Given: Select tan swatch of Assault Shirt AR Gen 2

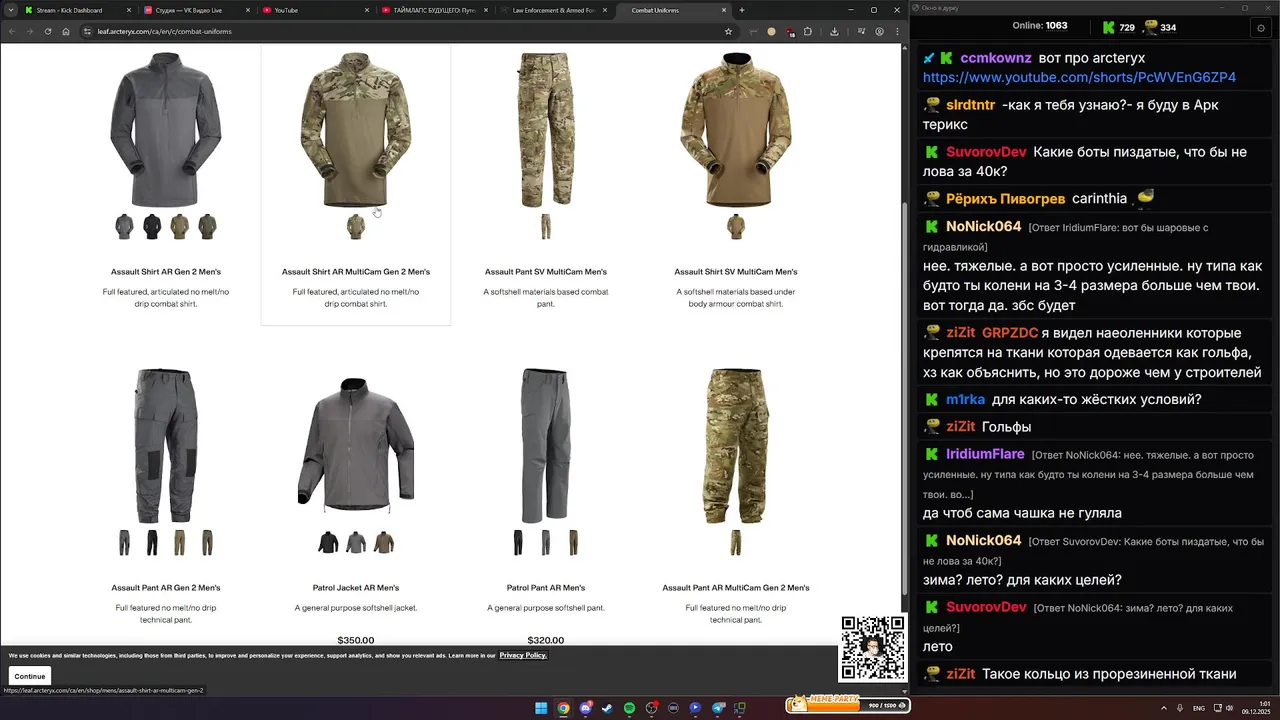Looking at the screenshot, I should pyautogui.click(x=179, y=227).
